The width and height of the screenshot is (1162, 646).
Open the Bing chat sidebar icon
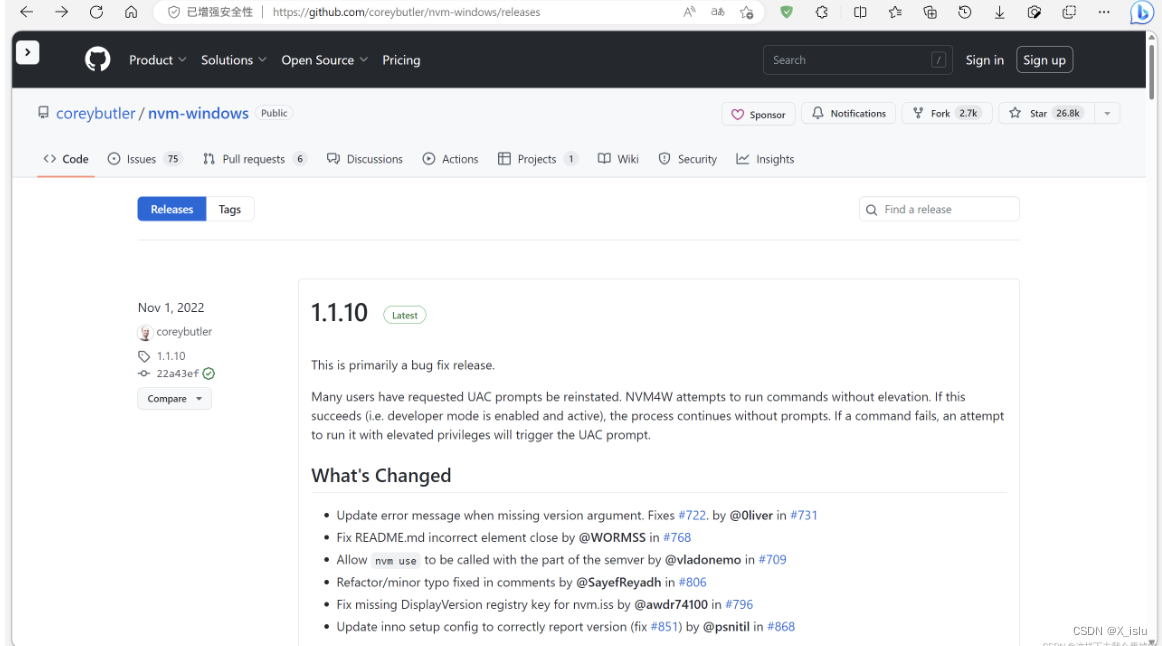pyautogui.click(x=1141, y=13)
